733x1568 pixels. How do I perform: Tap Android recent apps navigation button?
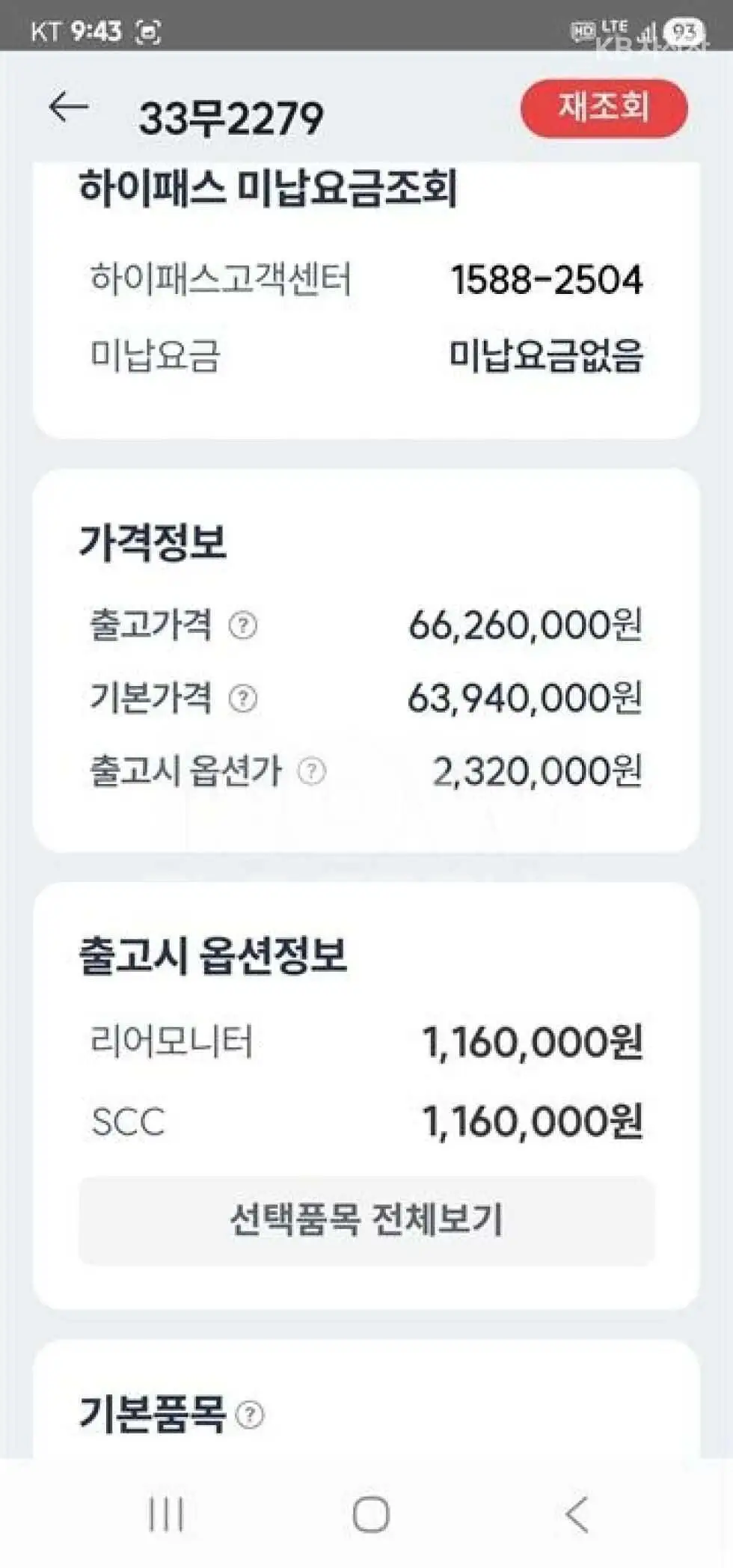pyautogui.click(x=166, y=1514)
